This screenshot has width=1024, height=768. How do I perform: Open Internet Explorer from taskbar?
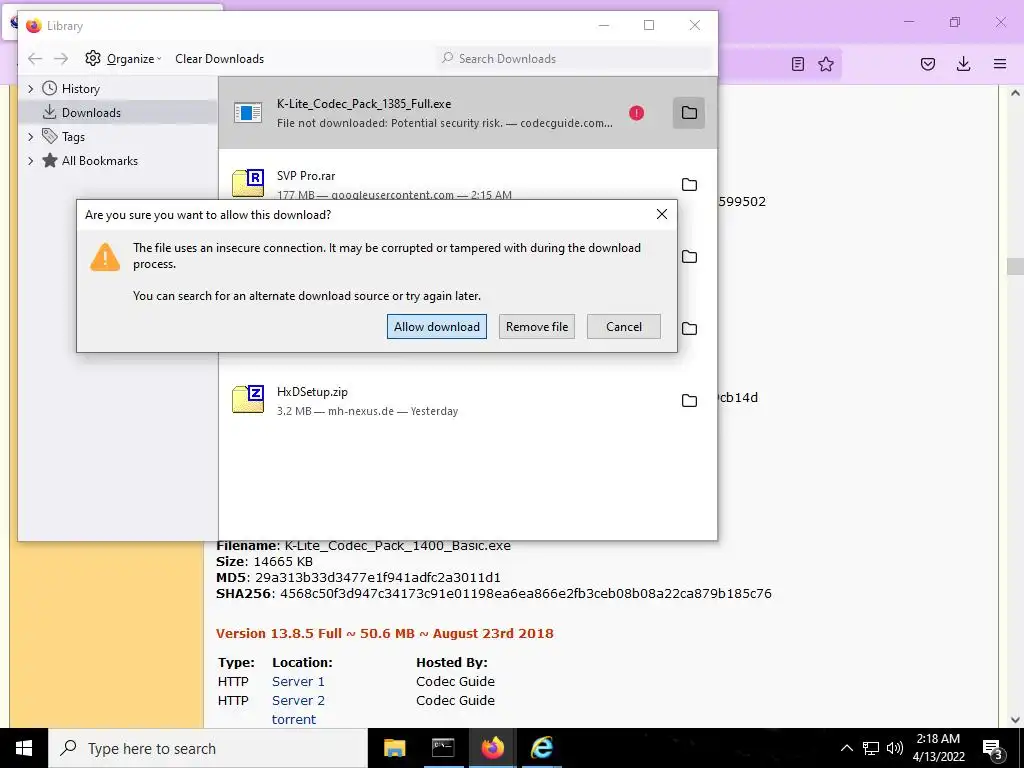tap(541, 748)
